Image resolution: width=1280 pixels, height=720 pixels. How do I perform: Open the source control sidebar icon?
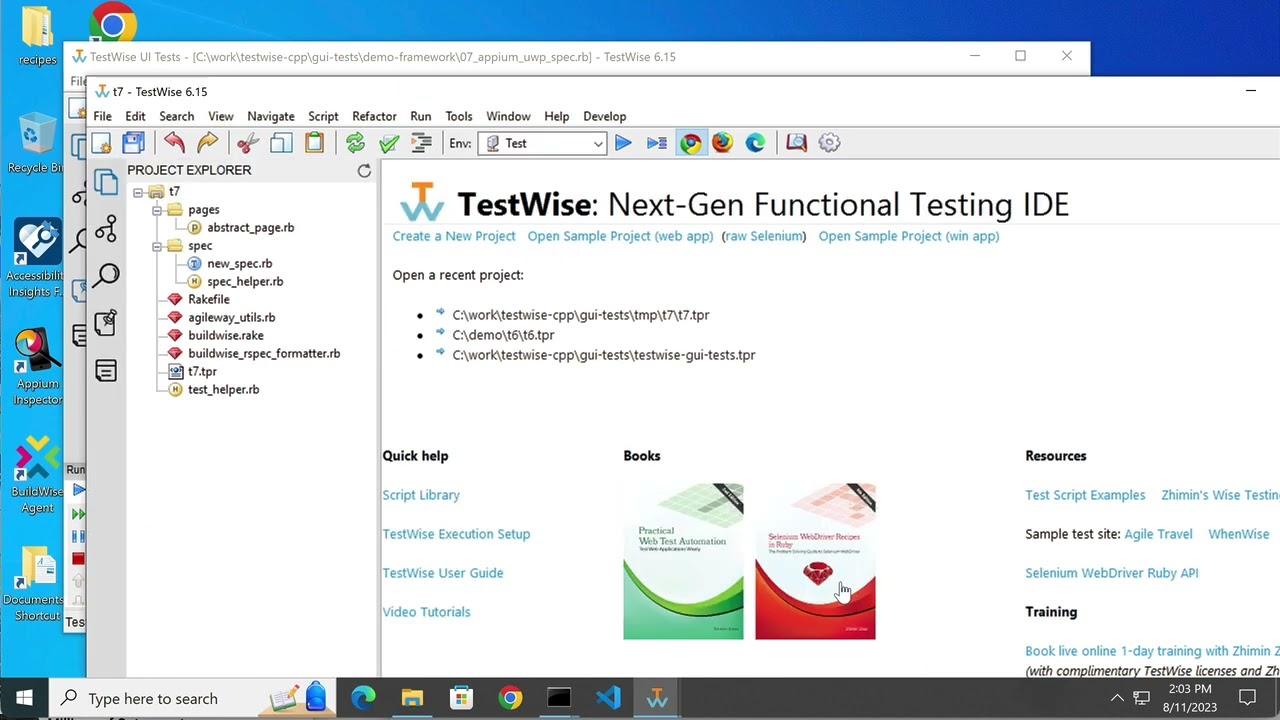tap(106, 229)
